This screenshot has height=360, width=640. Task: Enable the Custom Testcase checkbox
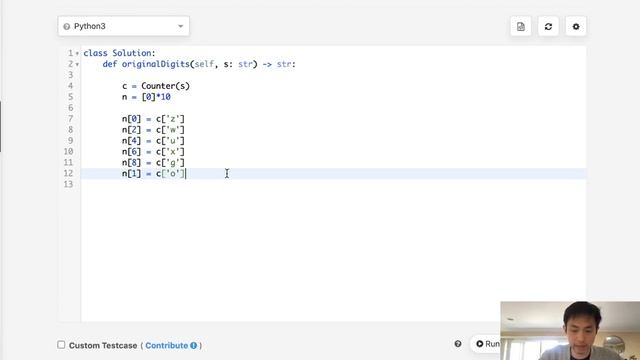click(x=61, y=345)
